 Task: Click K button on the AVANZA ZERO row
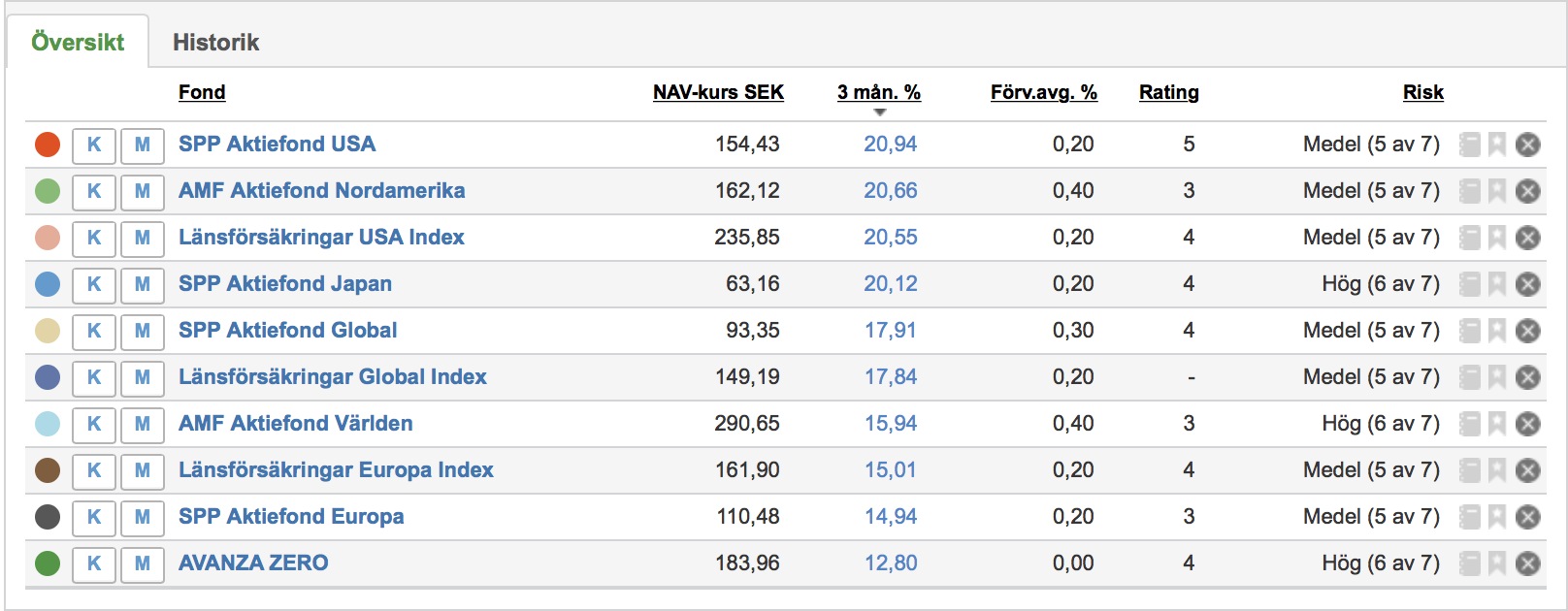pos(94,563)
